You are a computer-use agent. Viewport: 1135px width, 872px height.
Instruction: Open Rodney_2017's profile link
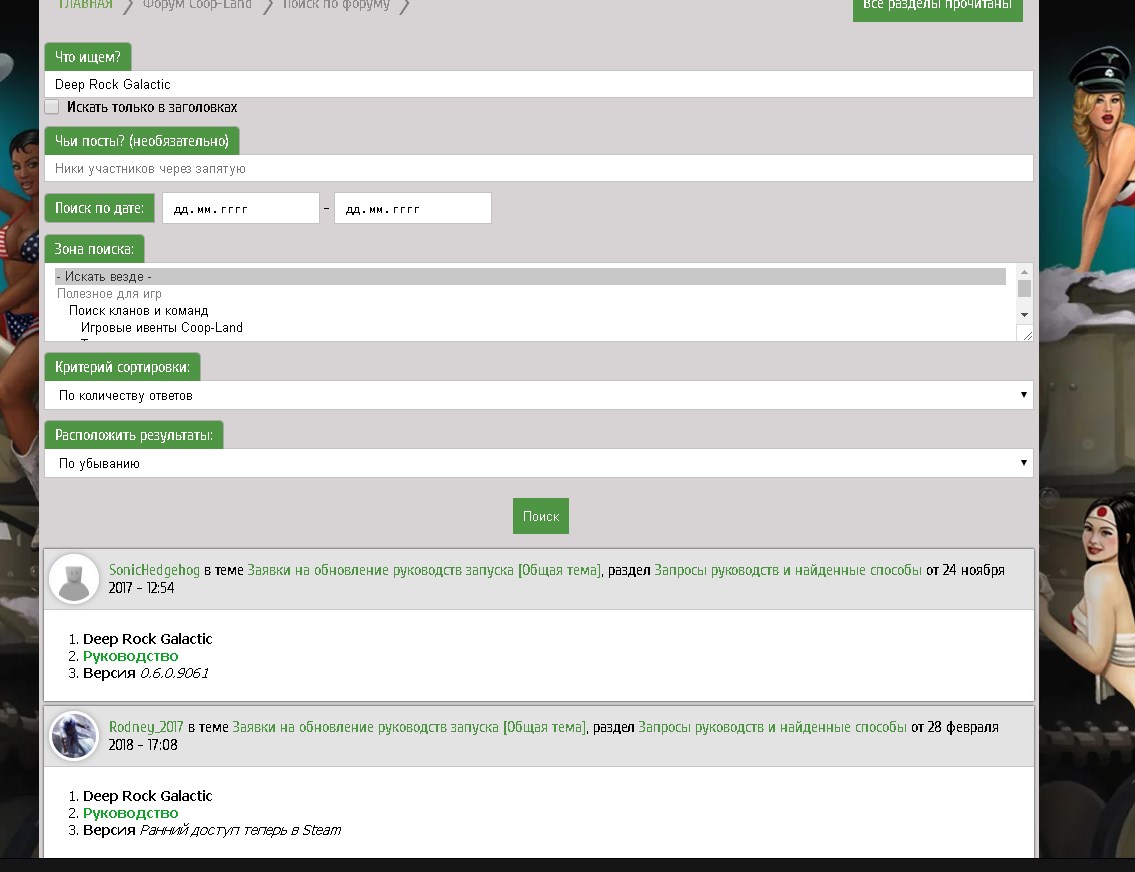pyautogui.click(x=146, y=727)
